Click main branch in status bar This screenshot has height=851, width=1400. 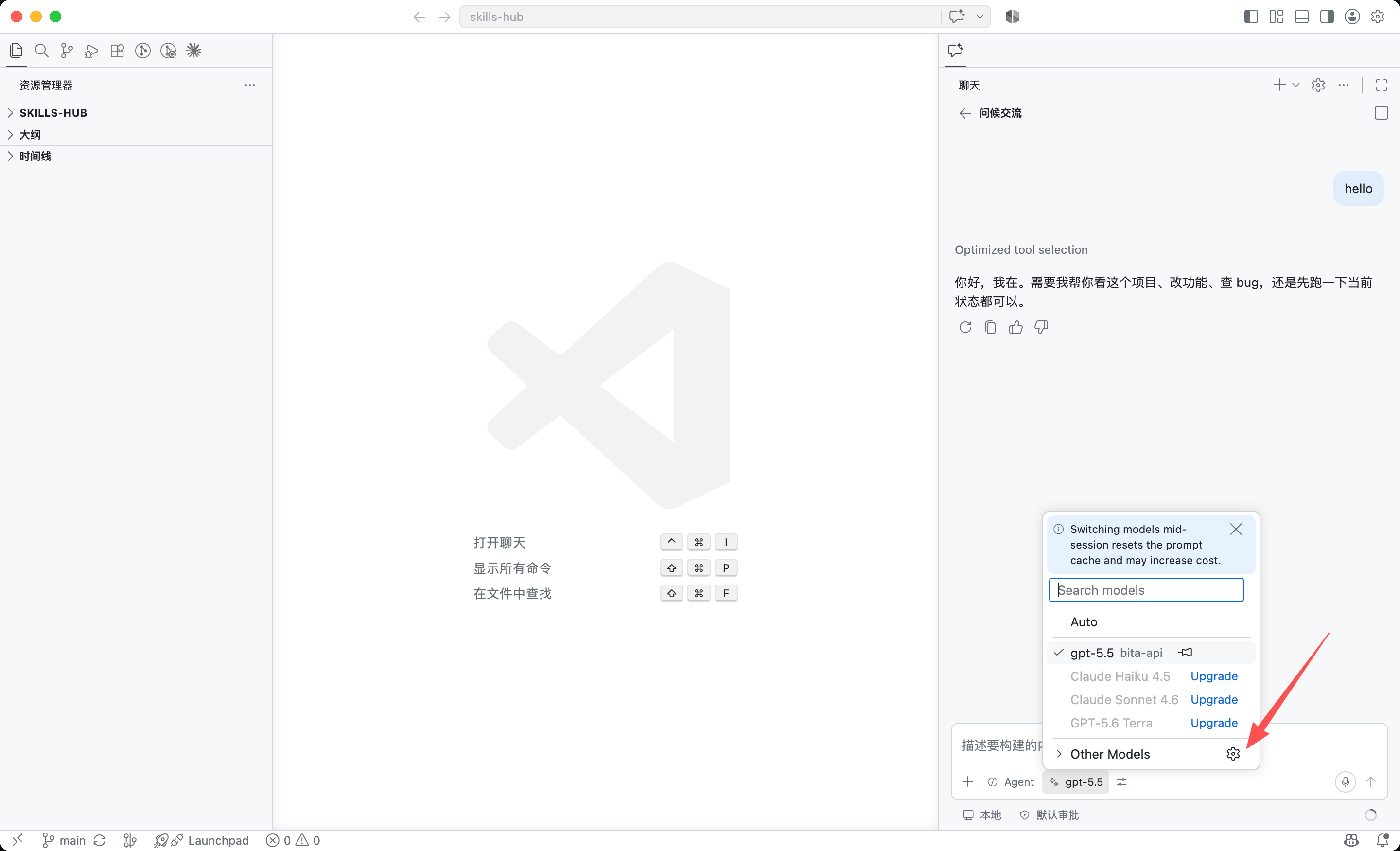[x=64, y=840]
